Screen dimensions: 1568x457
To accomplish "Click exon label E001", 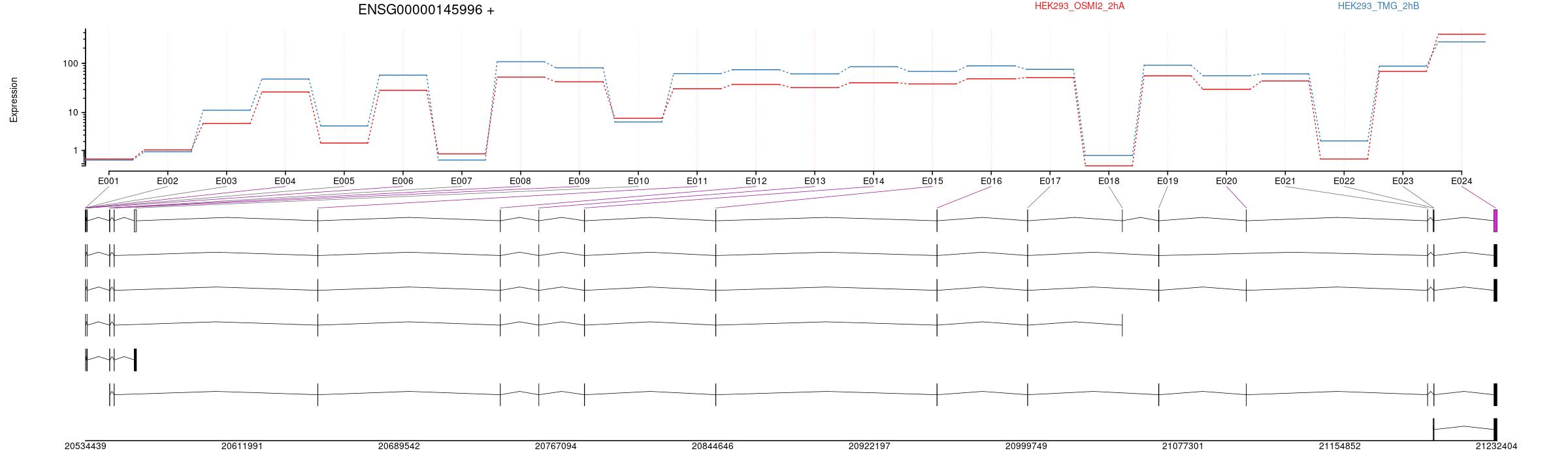I will [108, 181].
